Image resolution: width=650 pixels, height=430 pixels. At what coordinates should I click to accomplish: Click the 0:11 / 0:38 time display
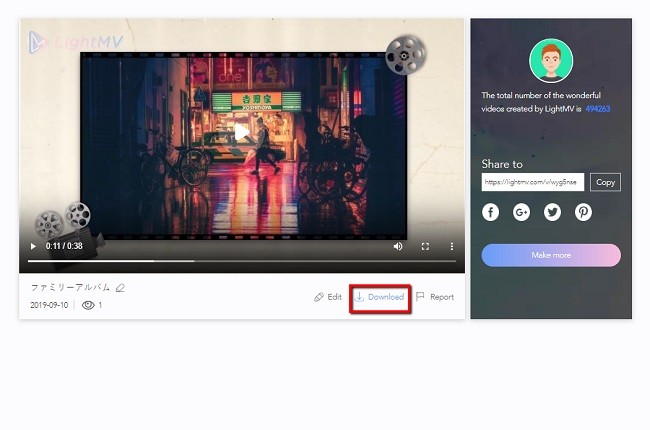pyautogui.click(x=64, y=246)
